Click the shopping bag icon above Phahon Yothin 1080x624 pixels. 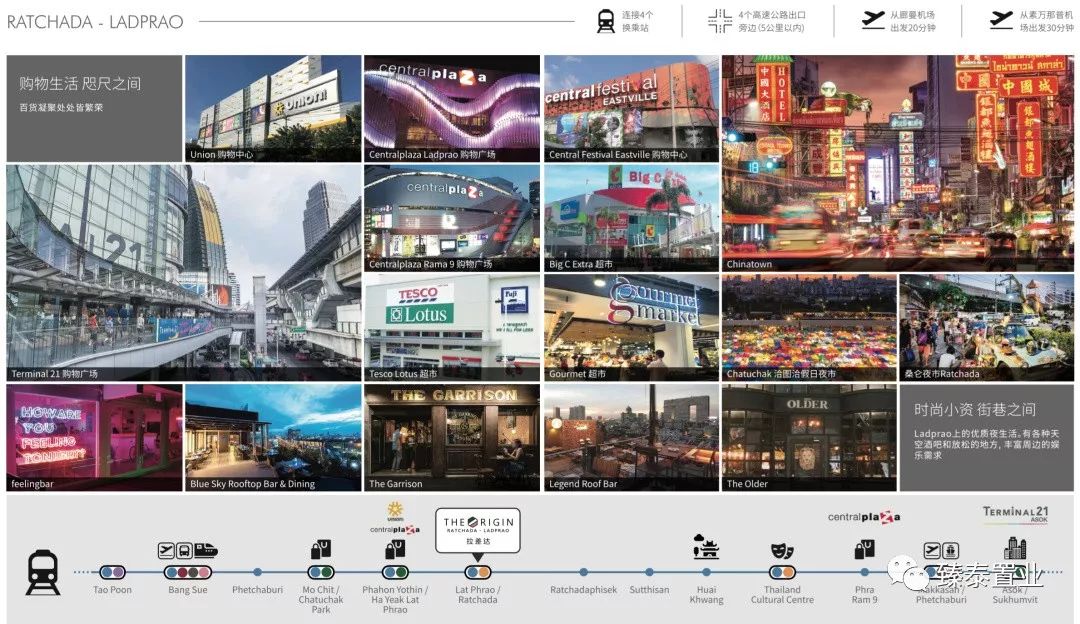(x=395, y=549)
